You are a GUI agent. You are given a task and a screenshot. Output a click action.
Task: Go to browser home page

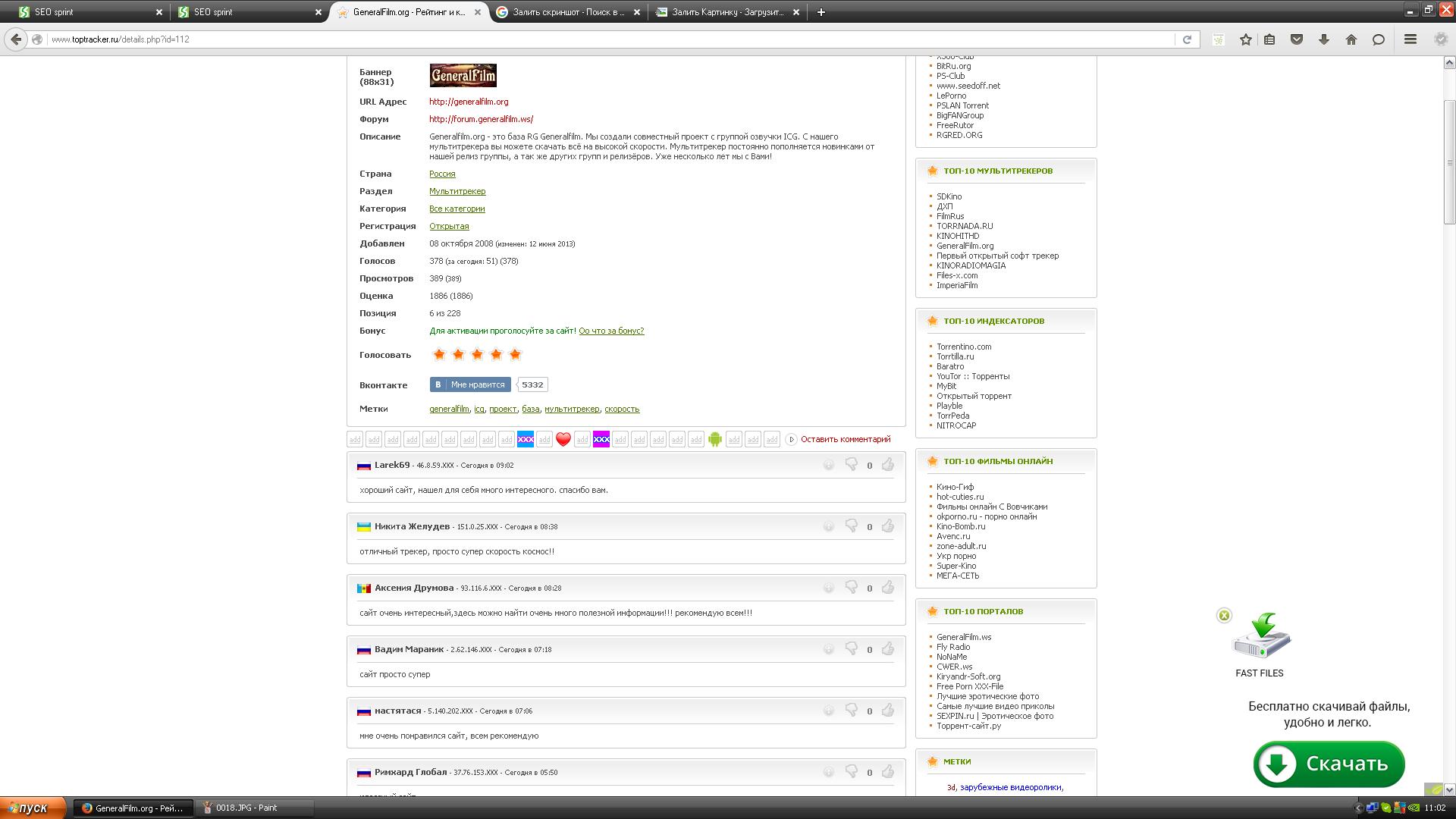tap(1351, 39)
